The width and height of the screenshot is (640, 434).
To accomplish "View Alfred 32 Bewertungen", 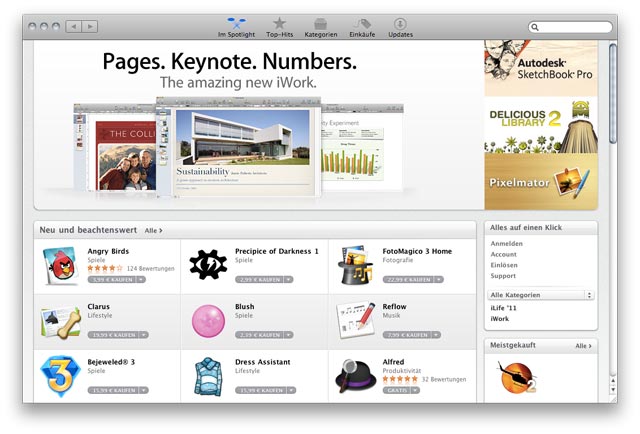I will [x=444, y=379].
